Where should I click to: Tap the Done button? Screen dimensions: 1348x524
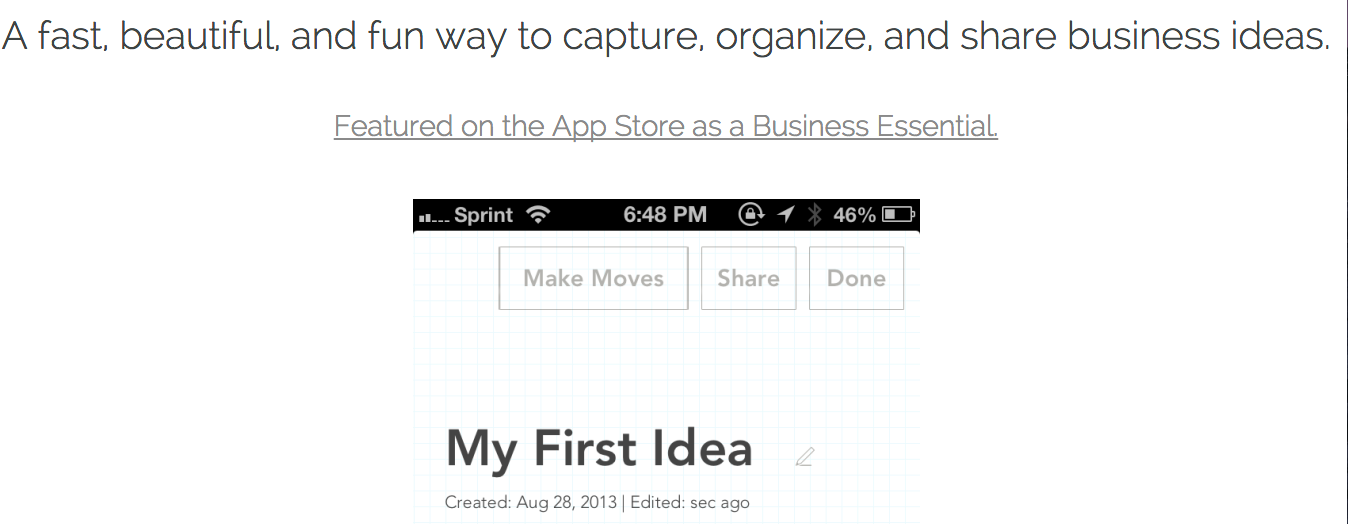(856, 278)
